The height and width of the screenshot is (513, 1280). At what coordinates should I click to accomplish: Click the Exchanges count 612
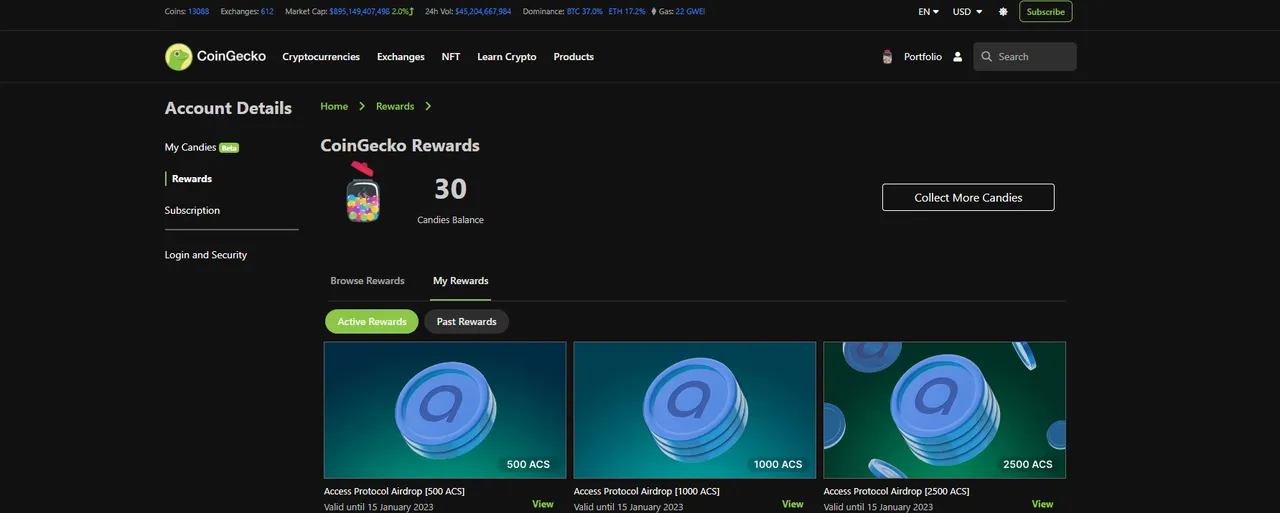267,12
